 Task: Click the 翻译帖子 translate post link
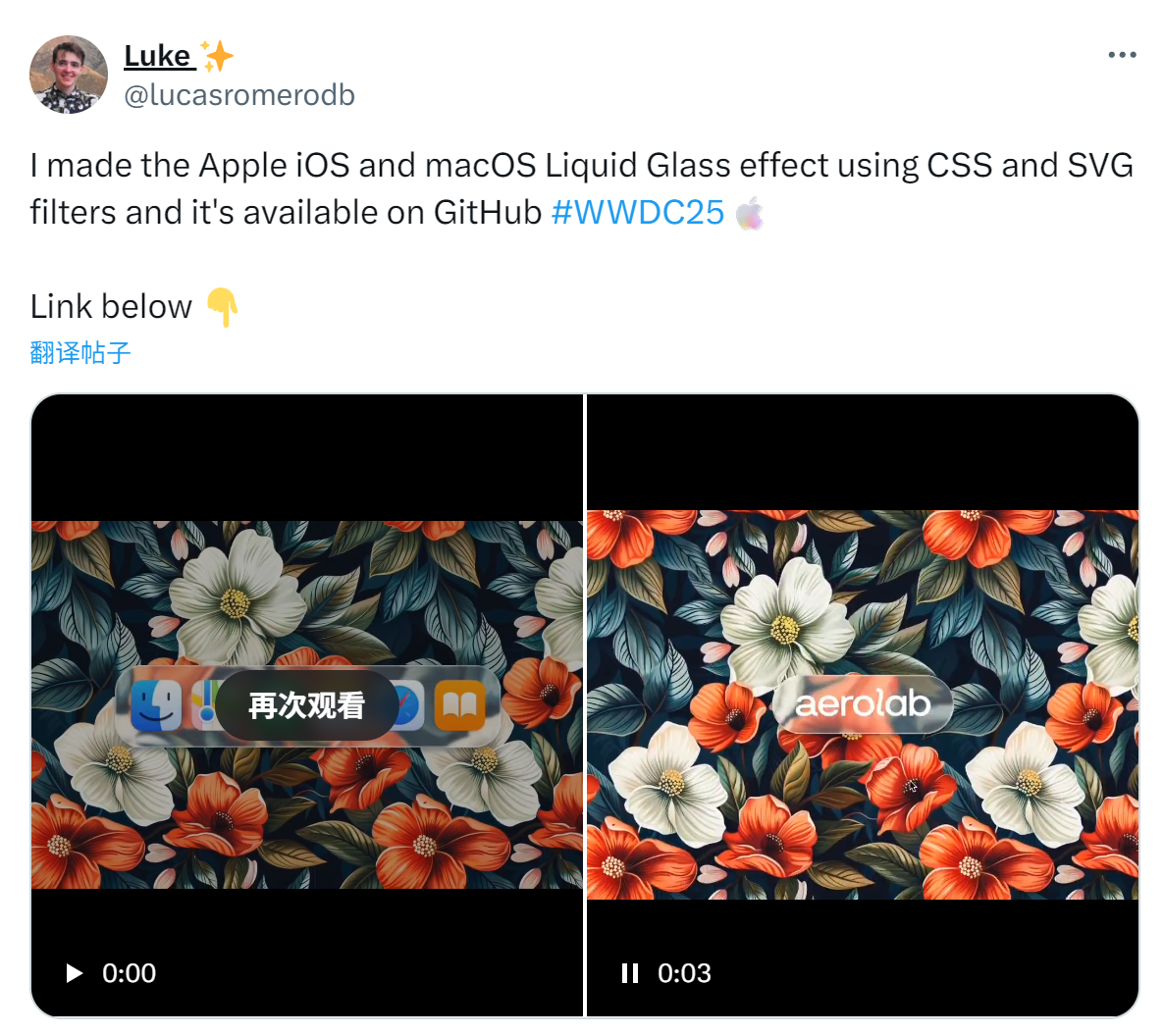(x=80, y=352)
